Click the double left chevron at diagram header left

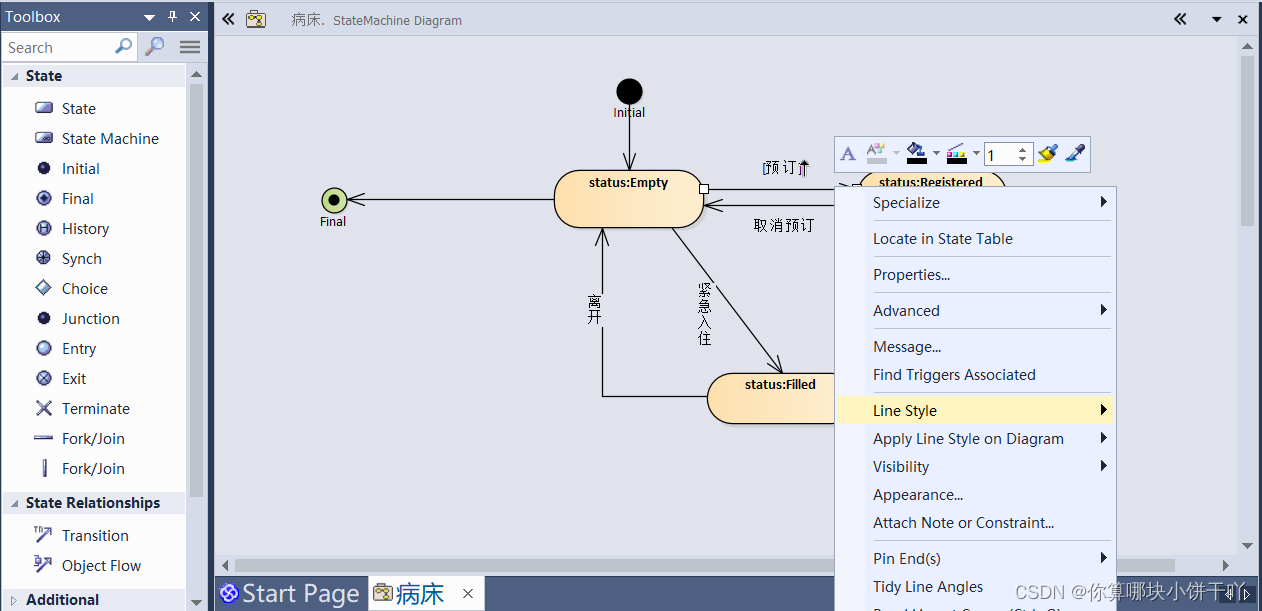228,19
